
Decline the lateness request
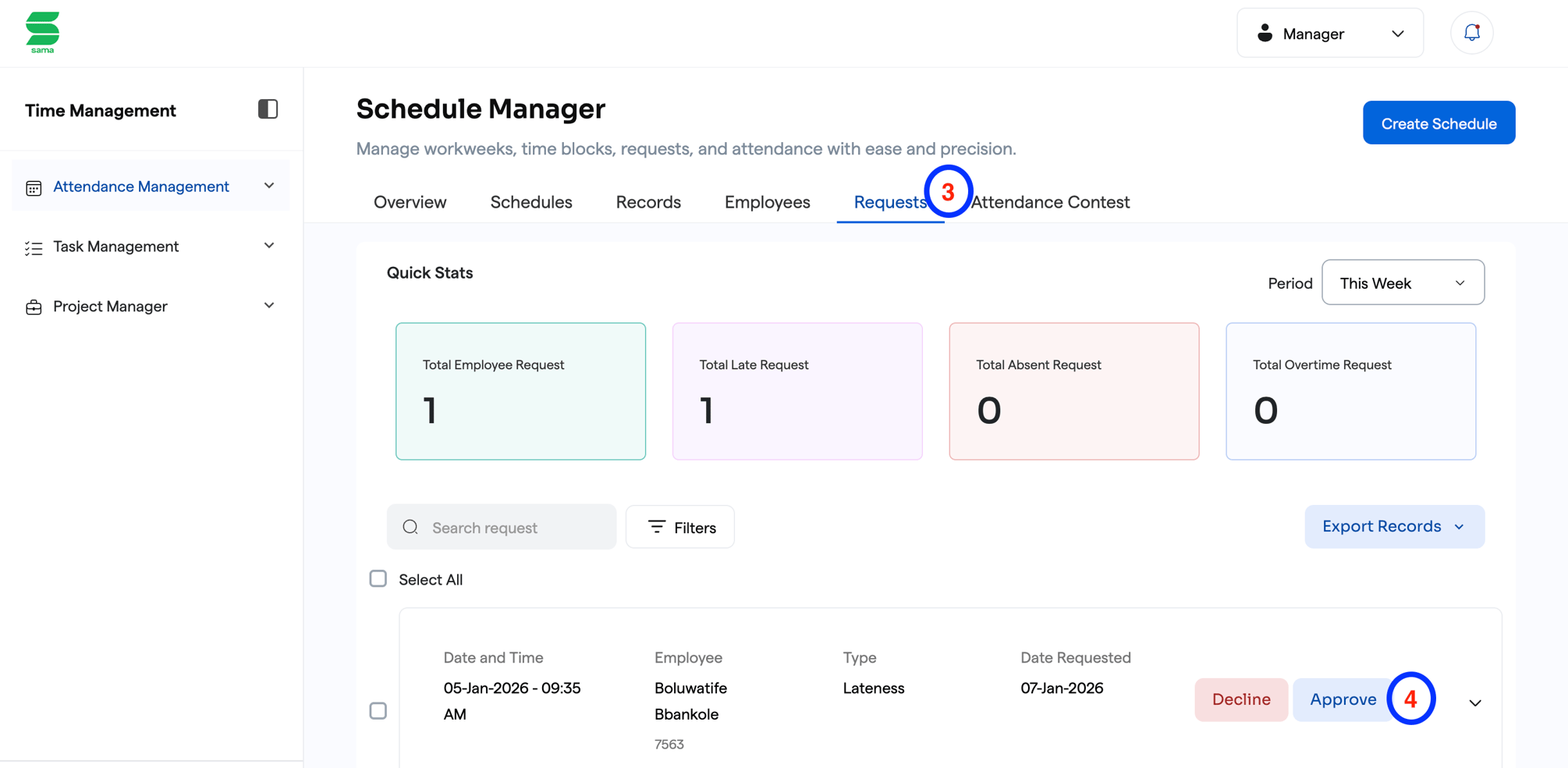point(1240,699)
